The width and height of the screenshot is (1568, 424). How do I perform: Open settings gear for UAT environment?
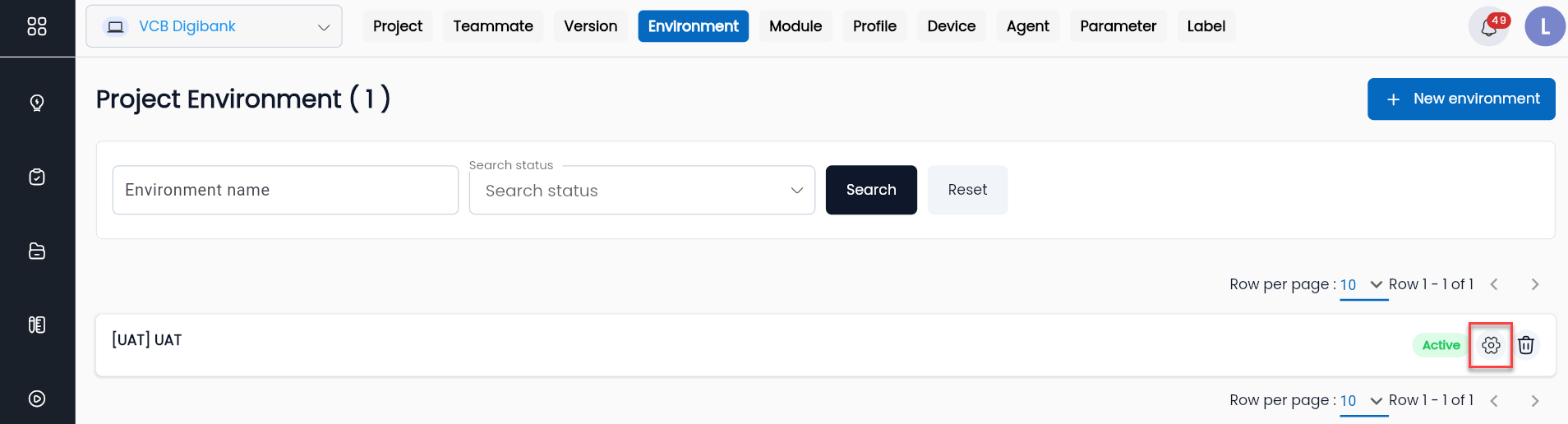[x=1491, y=345]
